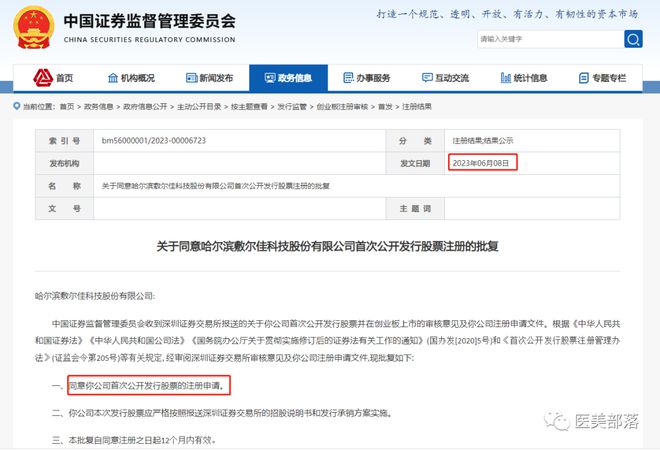Open the 专题专栏 navigation tab
660x450 pixels.
click(602, 78)
